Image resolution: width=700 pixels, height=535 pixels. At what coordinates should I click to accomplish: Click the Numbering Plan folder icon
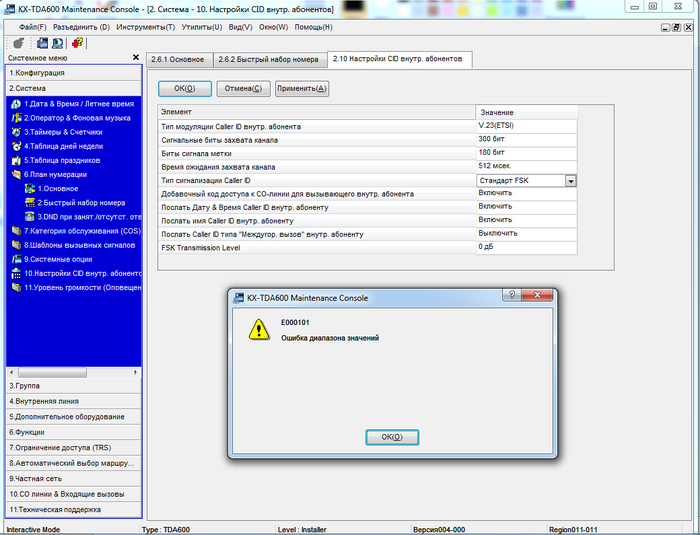pyautogui.click(x=16, y=174)
